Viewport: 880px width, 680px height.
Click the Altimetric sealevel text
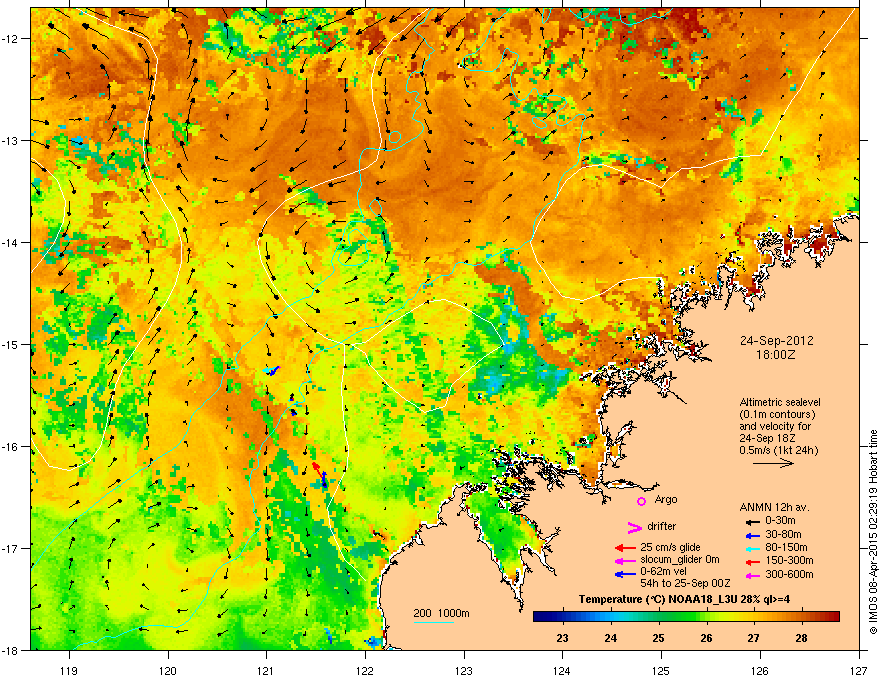click(x=780, y=402)
